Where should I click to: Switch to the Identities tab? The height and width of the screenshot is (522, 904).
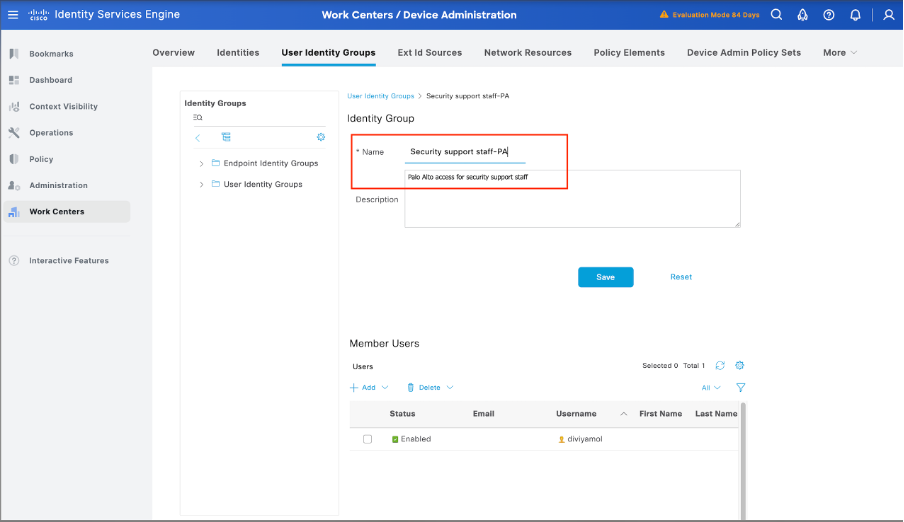238,52
